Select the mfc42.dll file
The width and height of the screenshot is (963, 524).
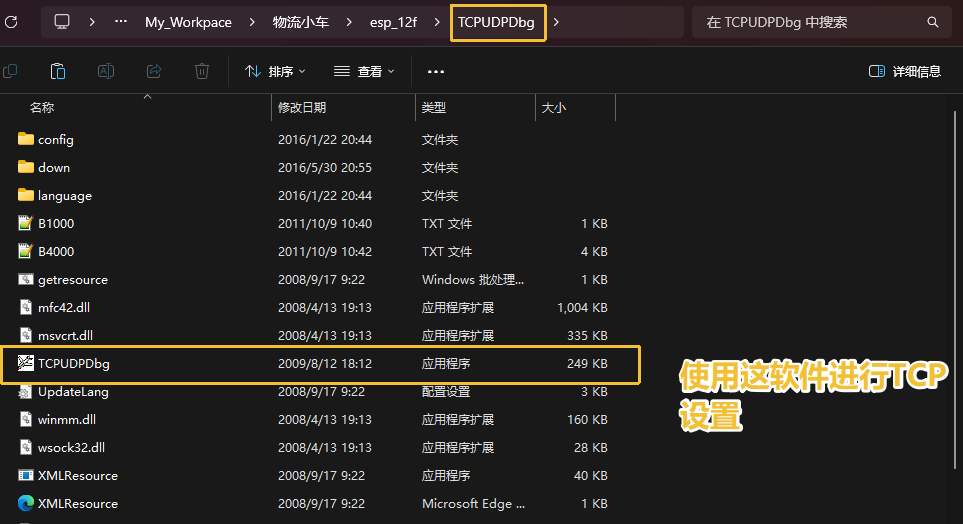(x=64, y=308)
